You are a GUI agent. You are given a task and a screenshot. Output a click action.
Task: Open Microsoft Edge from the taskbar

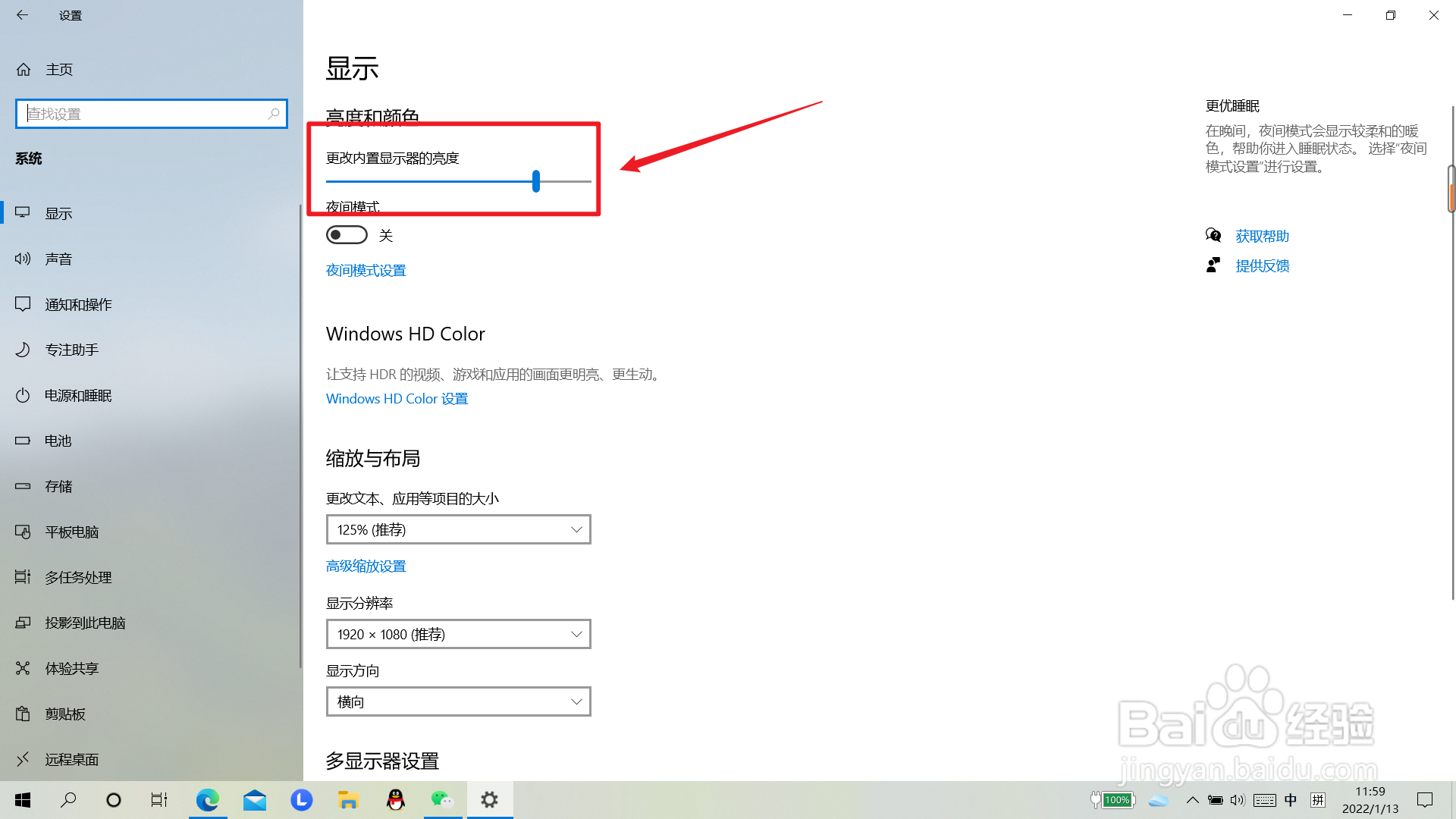pyautogui.click(x=208, y=799)
